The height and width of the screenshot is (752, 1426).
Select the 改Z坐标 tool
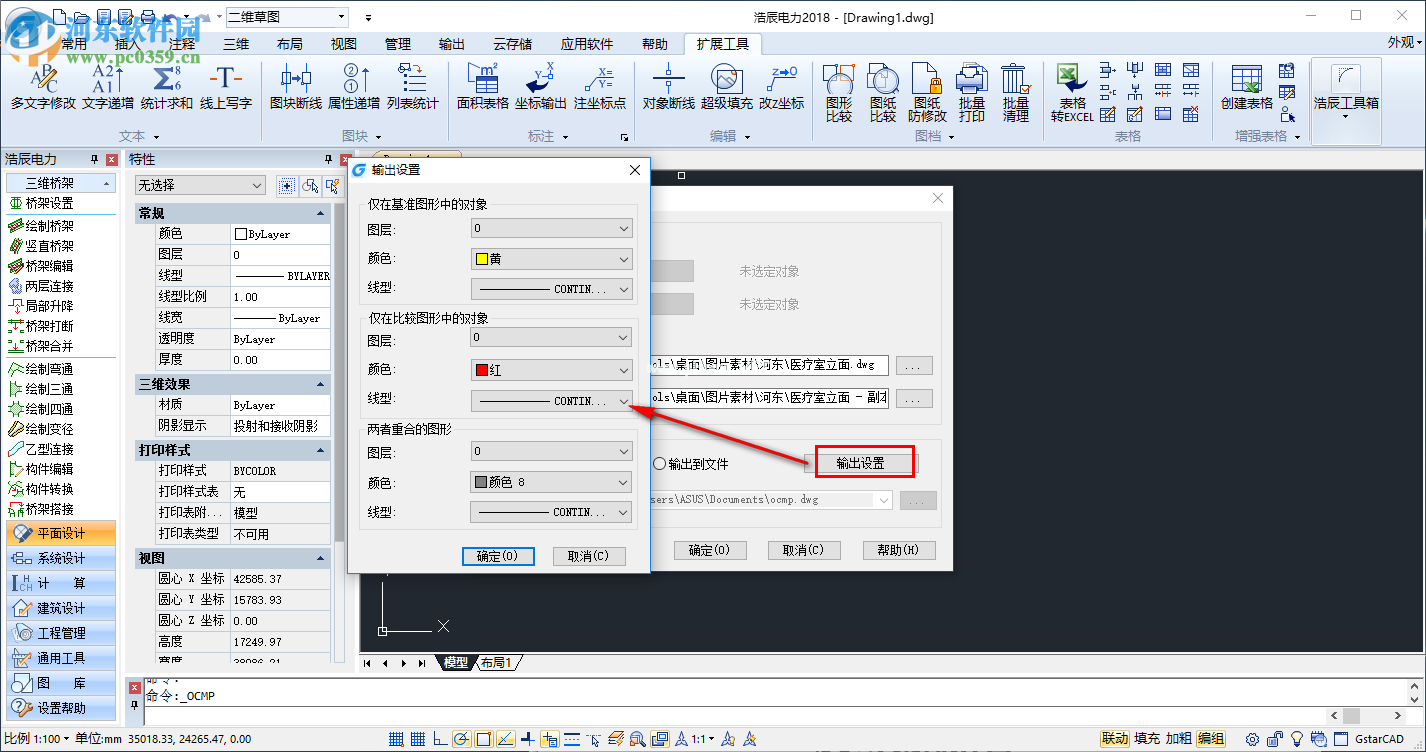point(781,87)
